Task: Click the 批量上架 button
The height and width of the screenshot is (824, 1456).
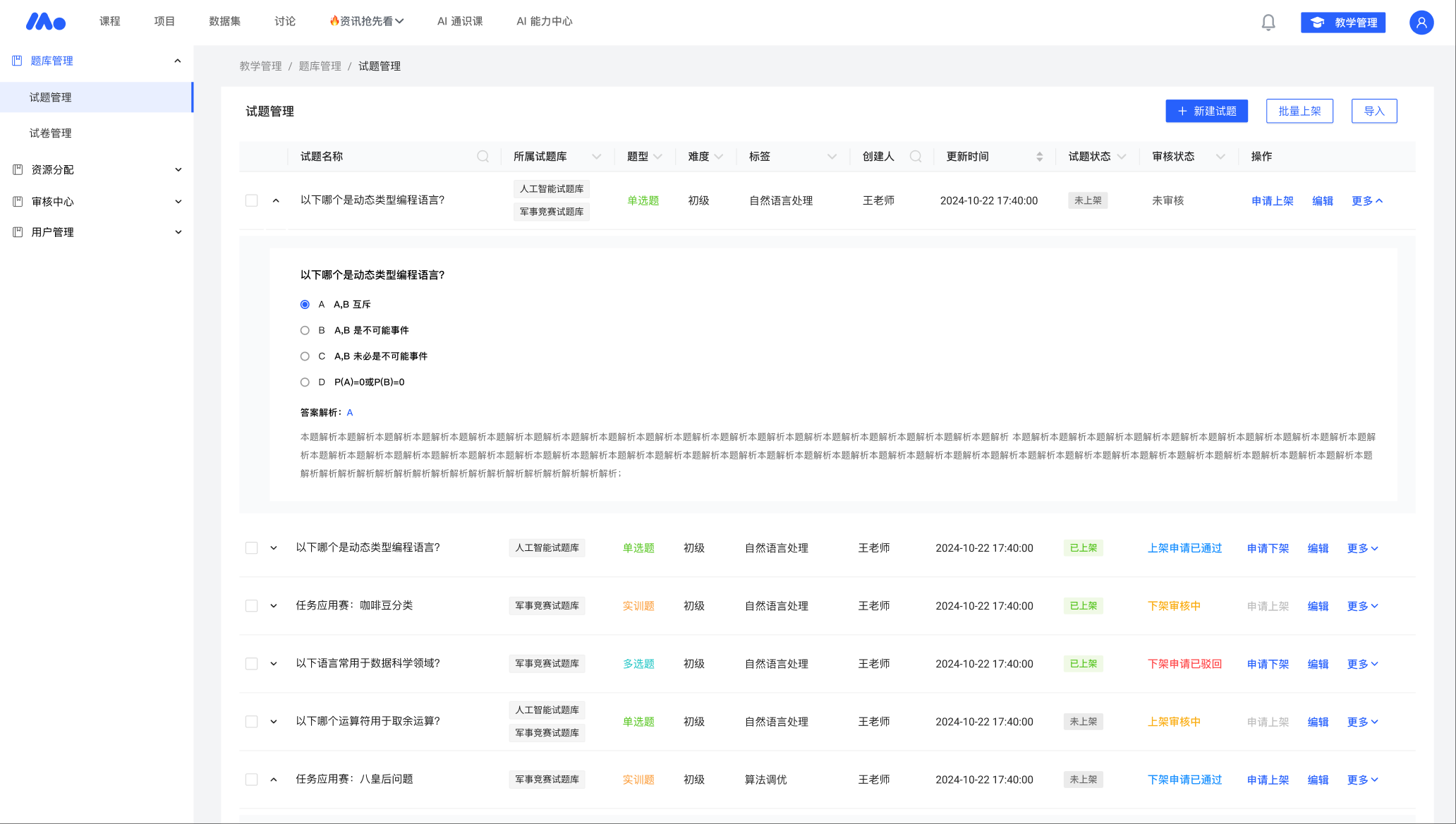Action: coord(1299,111)
